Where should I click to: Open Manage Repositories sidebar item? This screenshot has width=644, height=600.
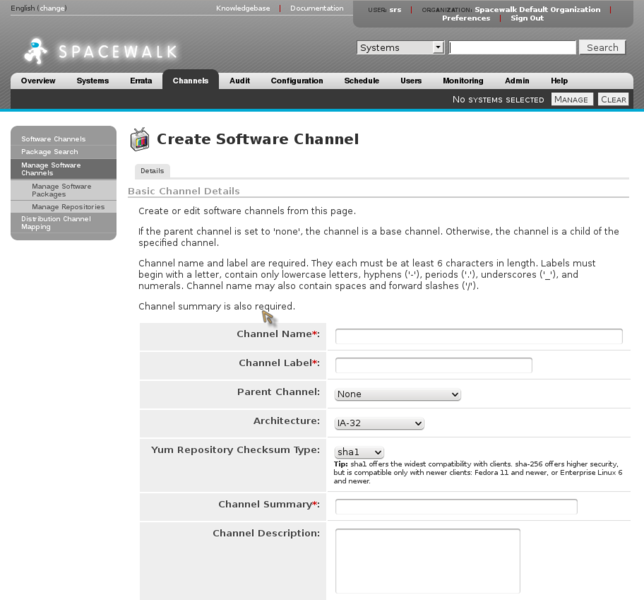coord(68,207)
